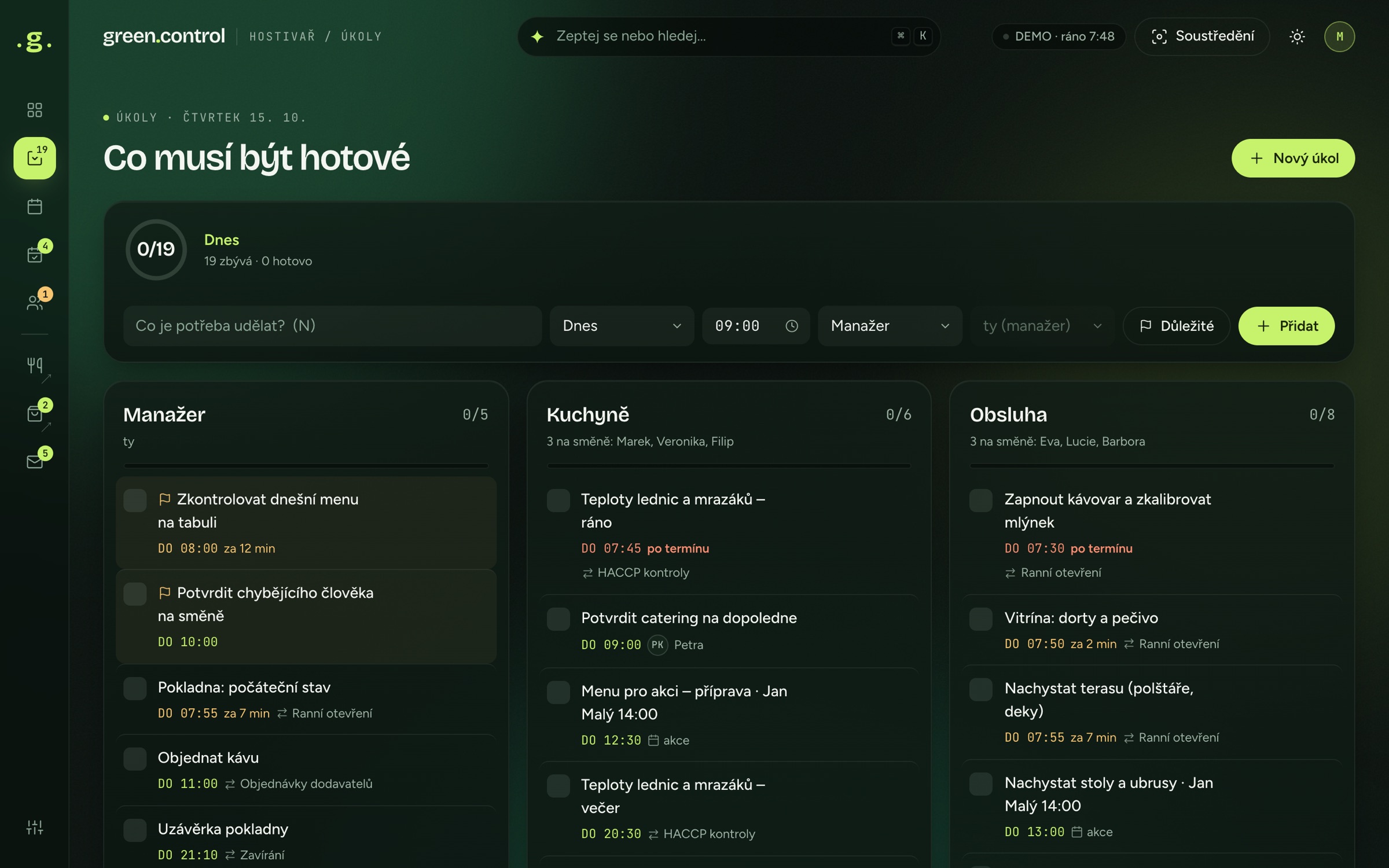
Task: Open the settings sliders icon in sidebar
Action: tap(35, 827)
